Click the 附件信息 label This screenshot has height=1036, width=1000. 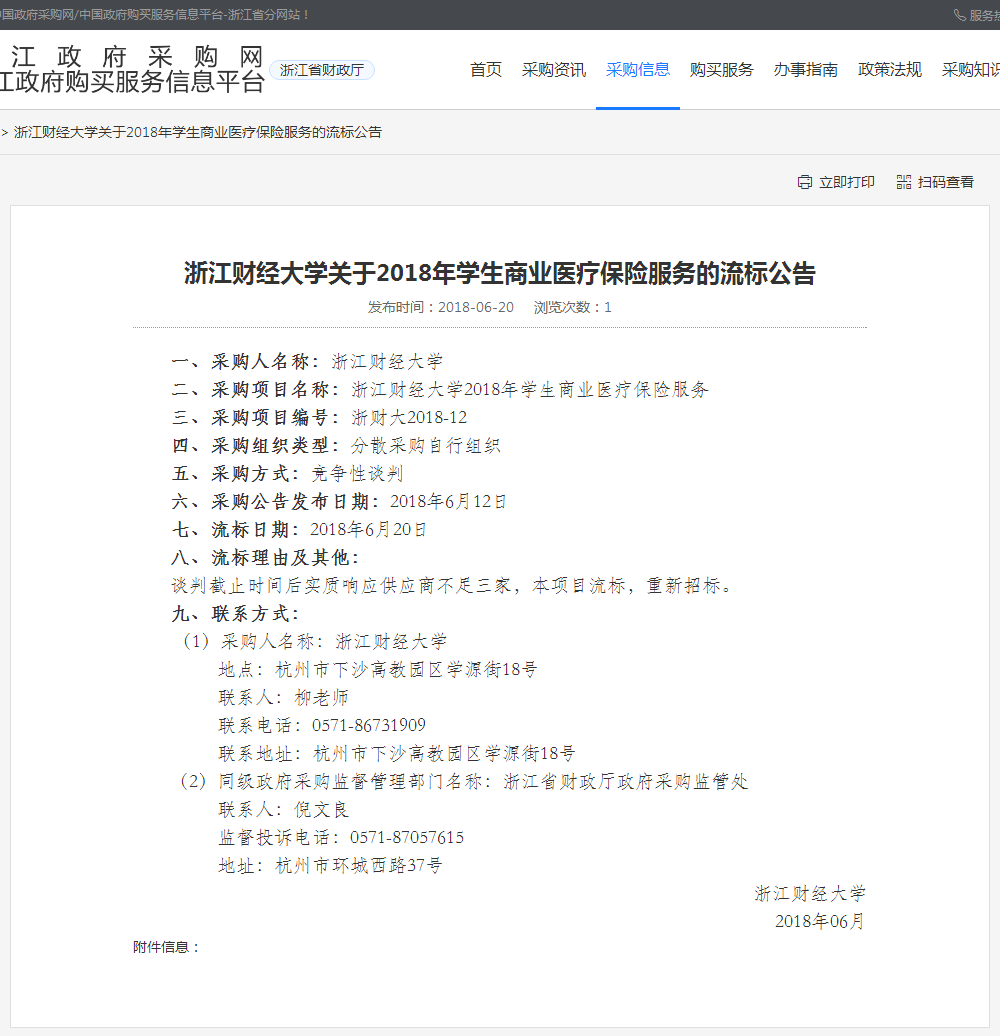click(x=166, y=947)
